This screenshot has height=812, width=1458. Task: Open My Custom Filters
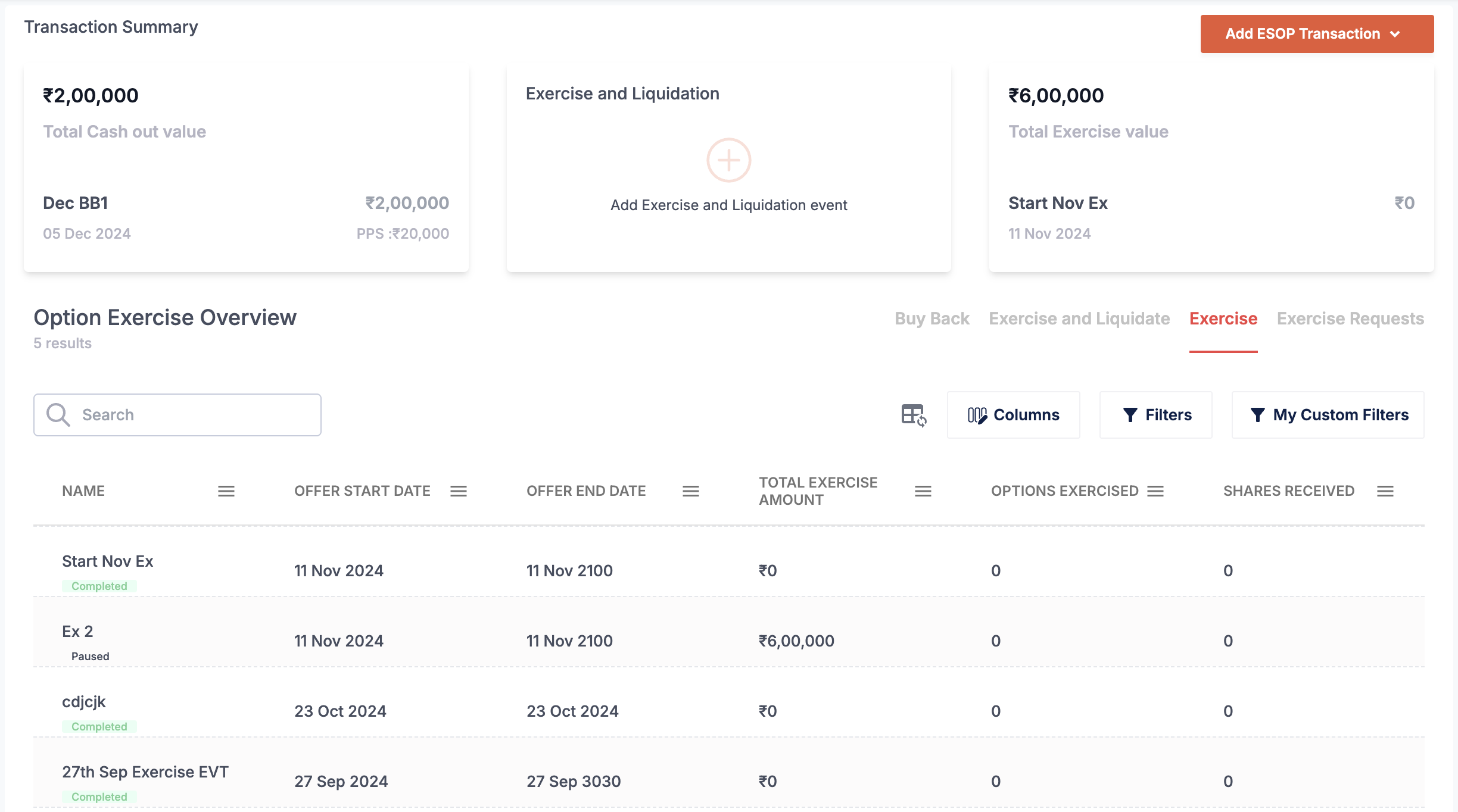coord(1328,415)
